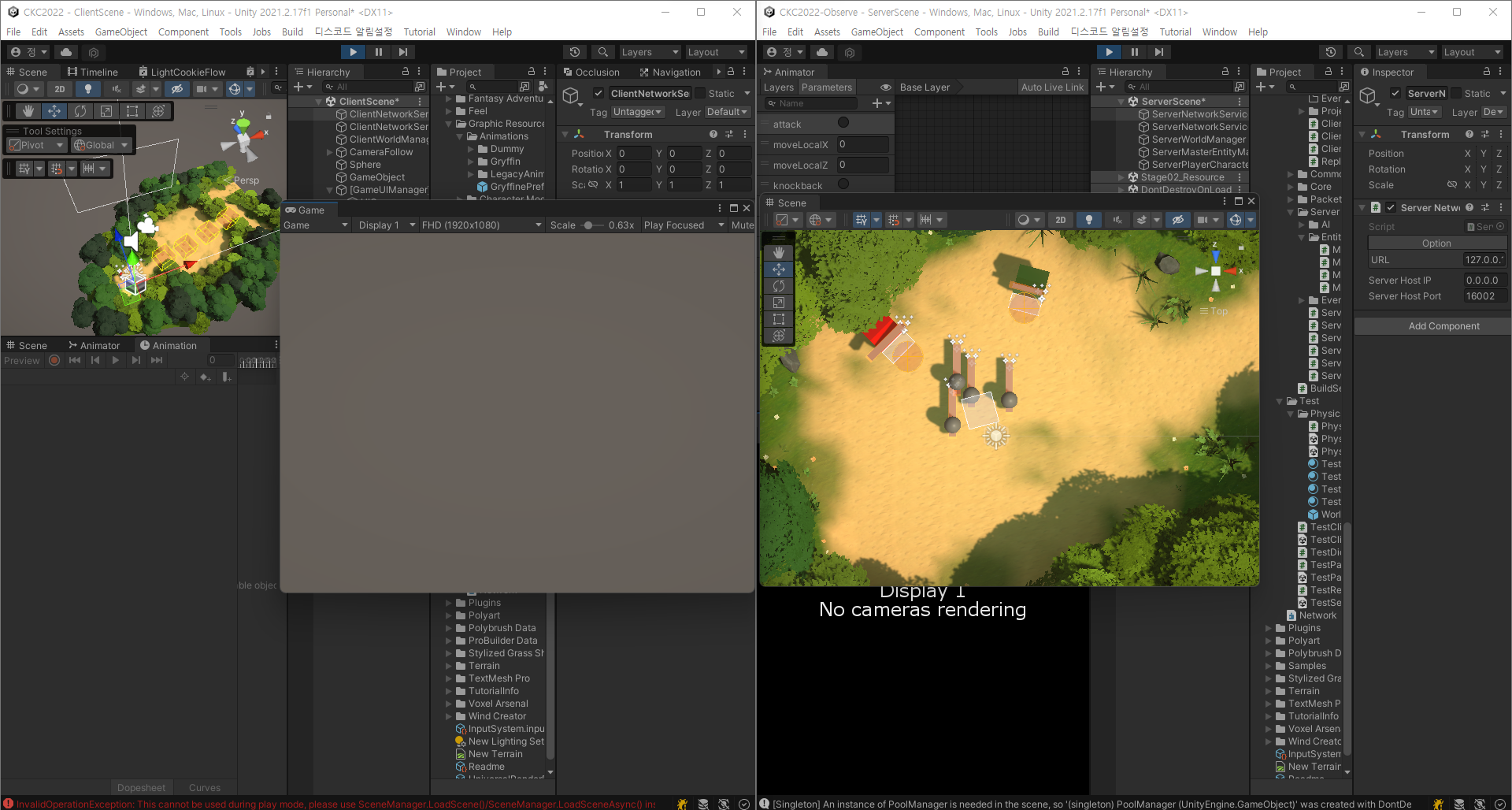The width and height of the screenshot is (1512, 810).
Task: Select the Rotate tool in ServerScene view
Action: 779,286
